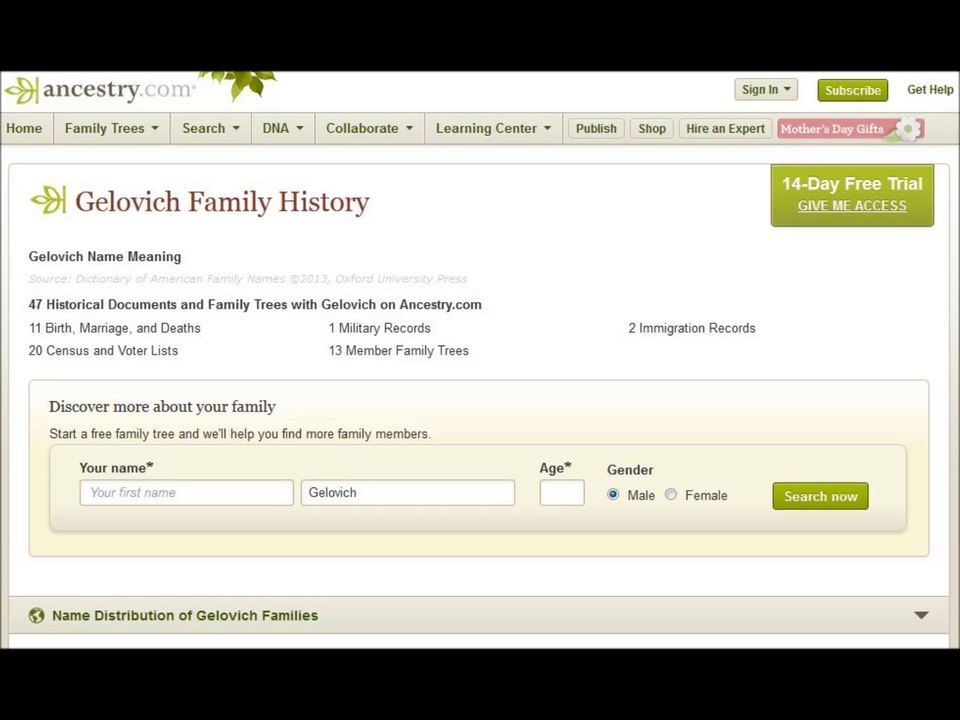Open the Search dropdown menu
Image resolution: width=960 pixels, height=720 pixels.
(211, 129)
